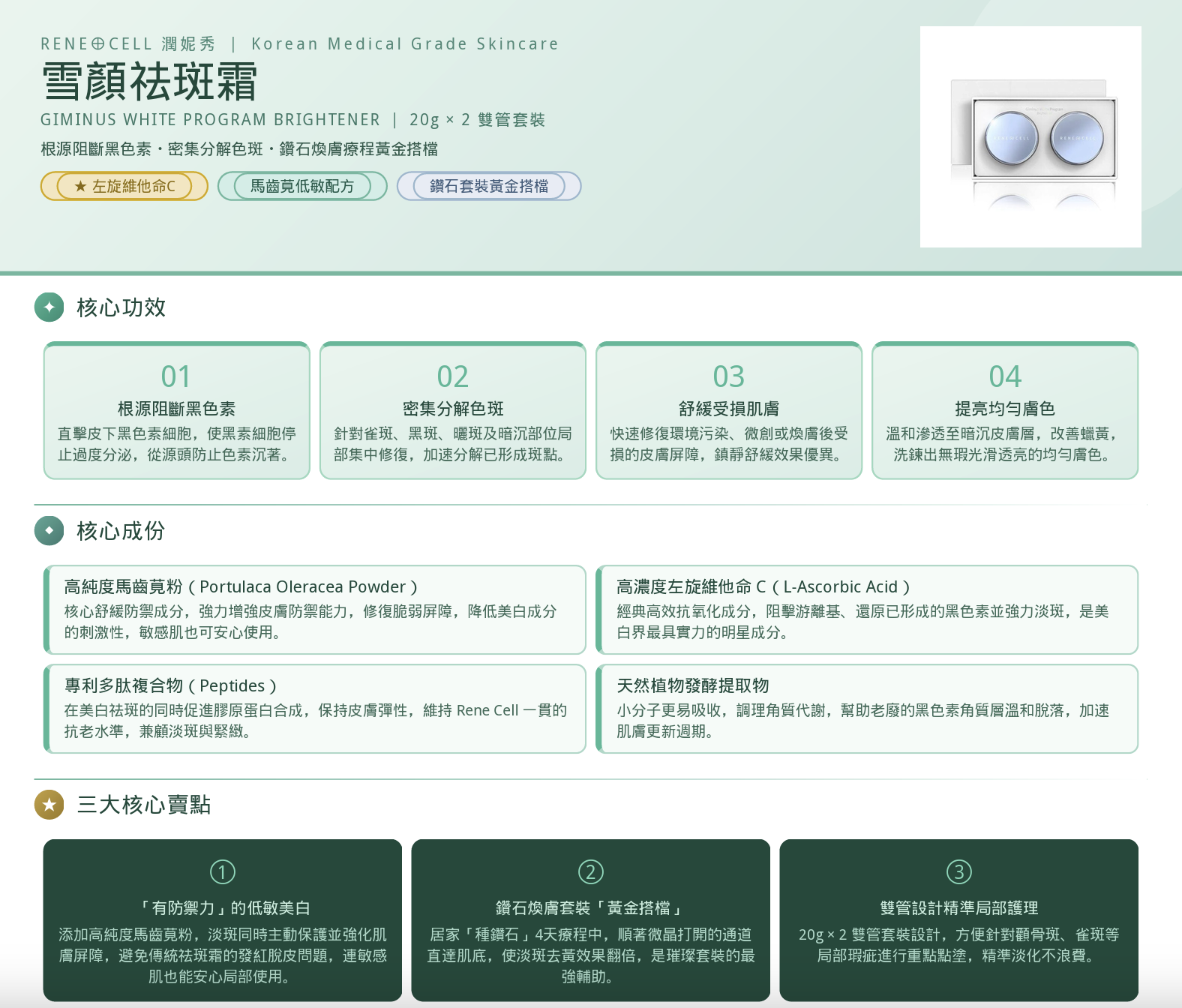Click the Peptides ingredient box
The width and height of the screenshot is (1182, 1008).
tap(315, 709)
